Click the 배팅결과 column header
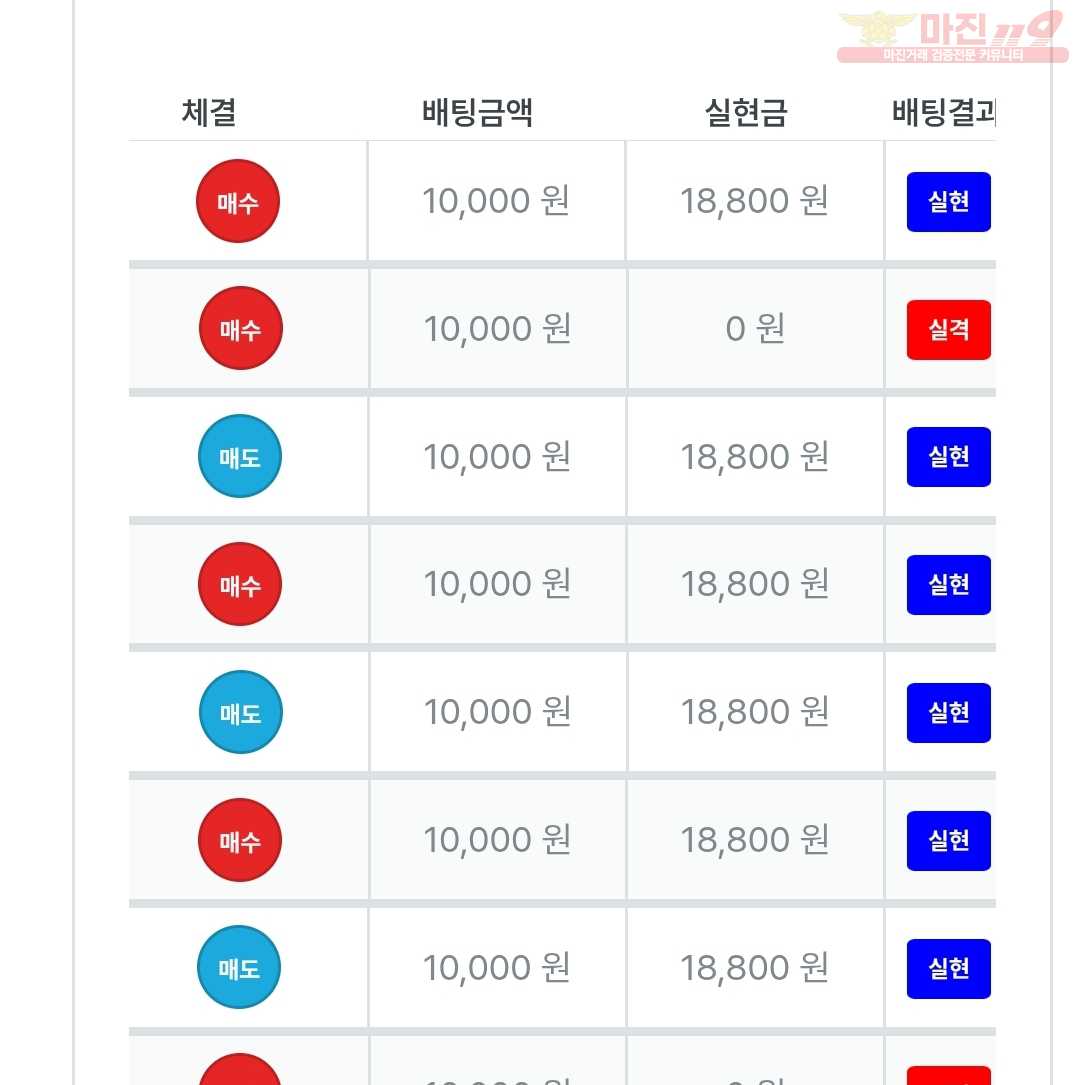Viewport: 1080px width, 1085px height. 943,113
